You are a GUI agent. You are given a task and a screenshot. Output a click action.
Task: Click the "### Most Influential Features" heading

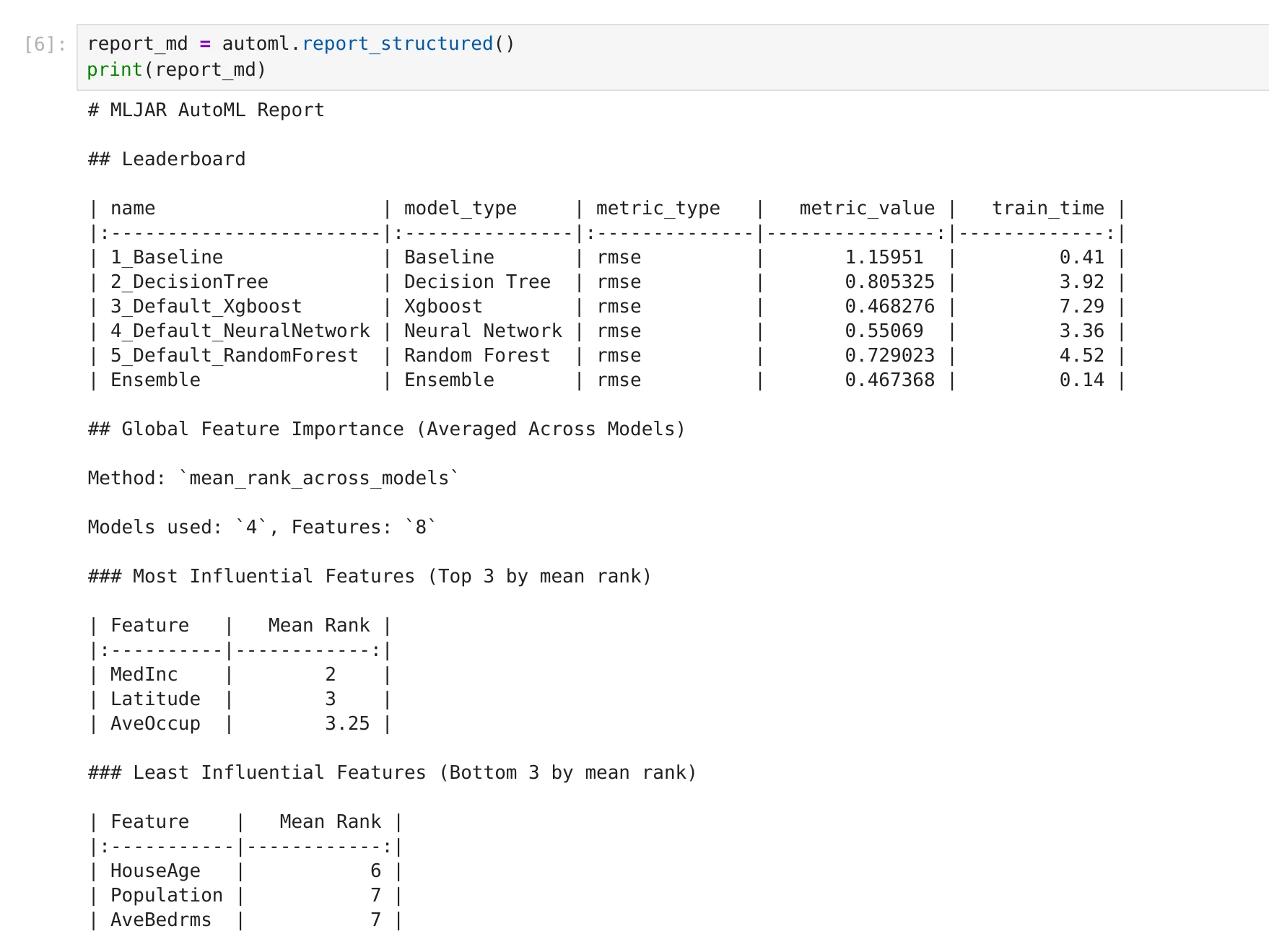pyautogui.click(x=368, y=576)
